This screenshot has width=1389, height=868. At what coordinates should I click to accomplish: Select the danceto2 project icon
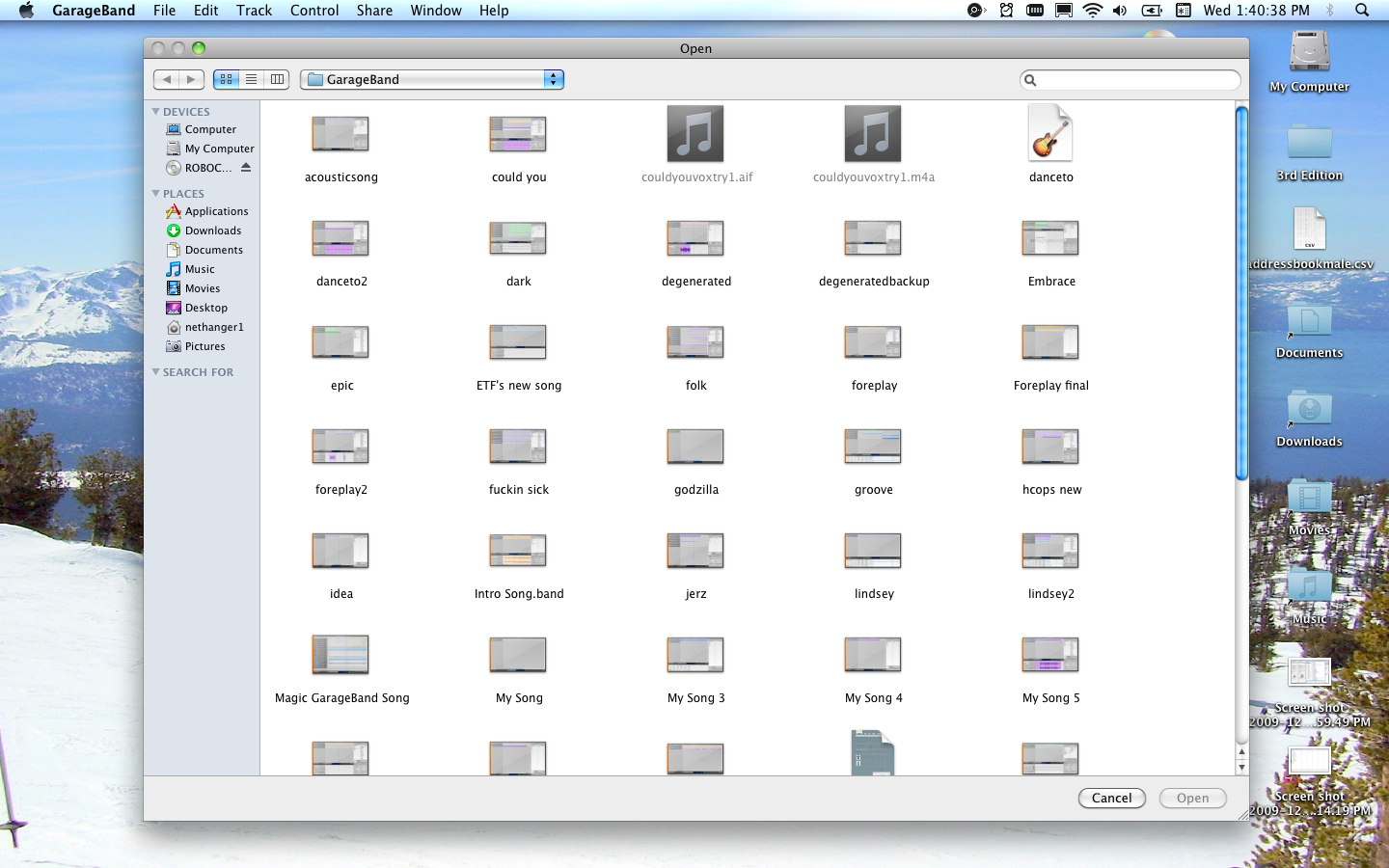(x=340, y=238)
